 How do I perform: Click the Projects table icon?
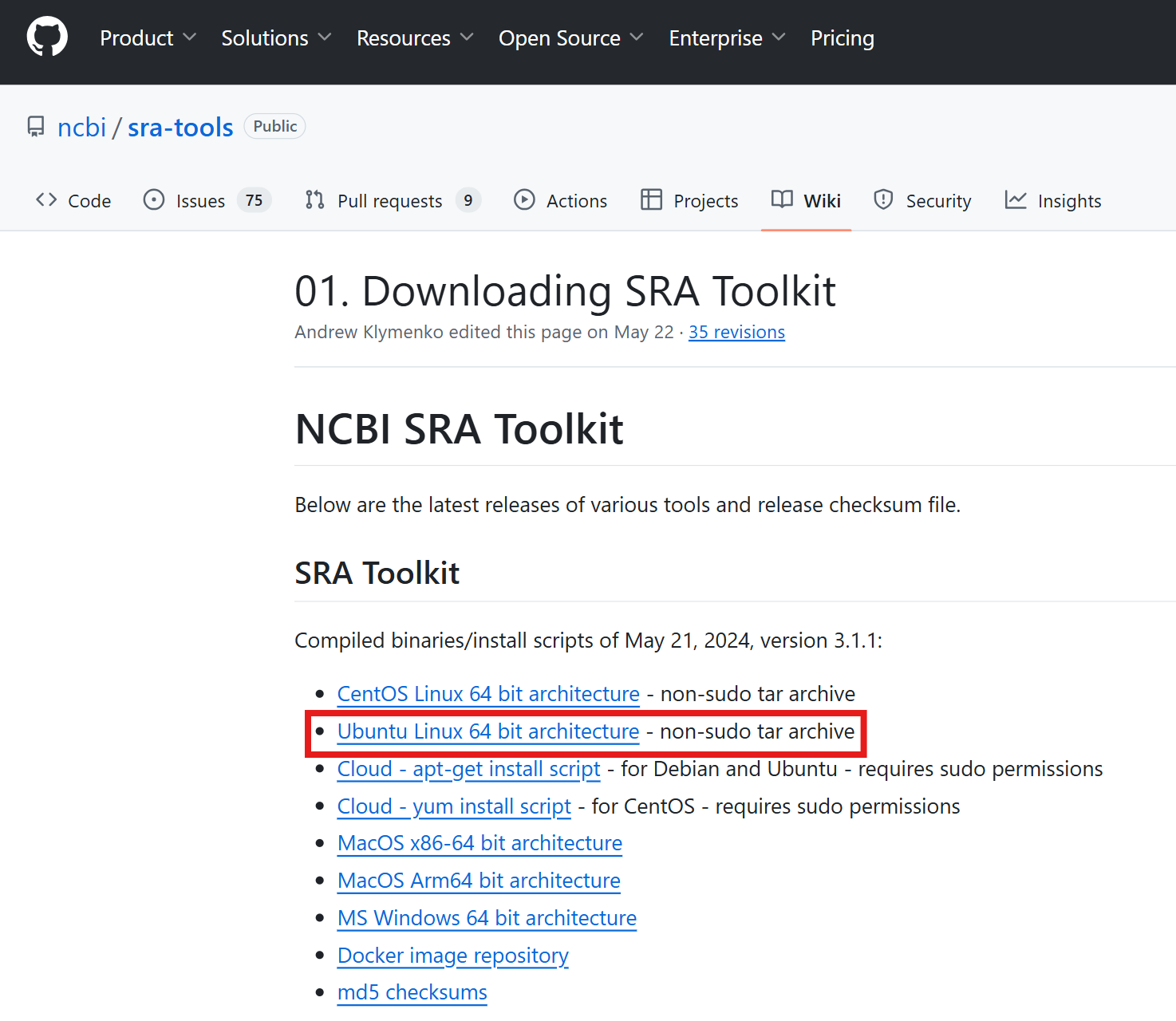pos(651,199)
